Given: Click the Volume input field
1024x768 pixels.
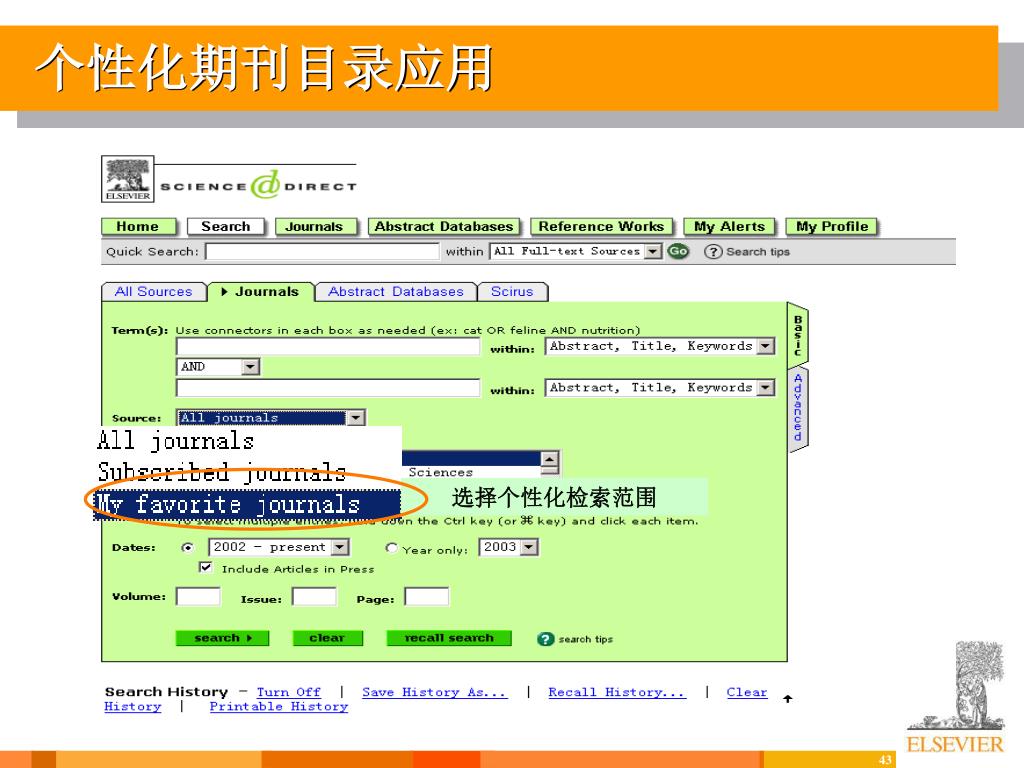Looking at the screenshot, I should click(x=198, y=597).
